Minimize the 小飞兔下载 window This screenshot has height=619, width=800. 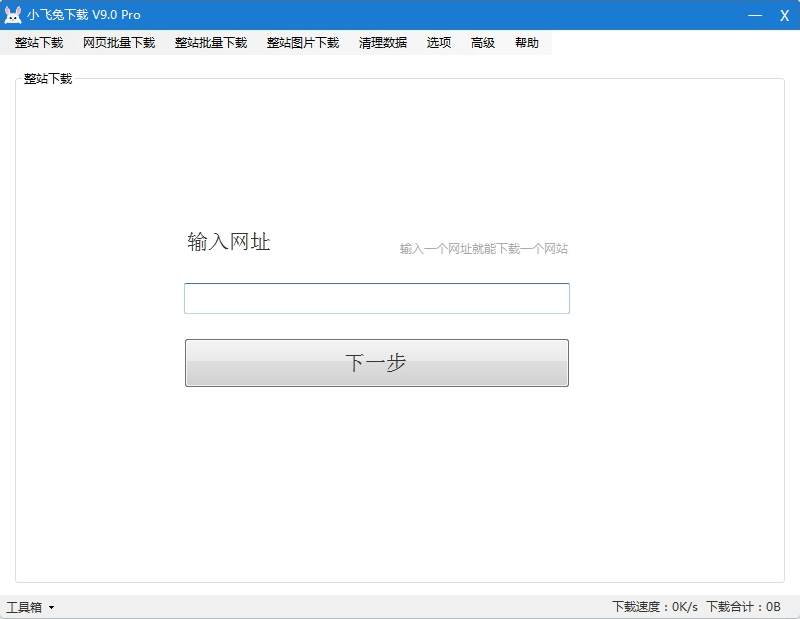click(755, 15)
